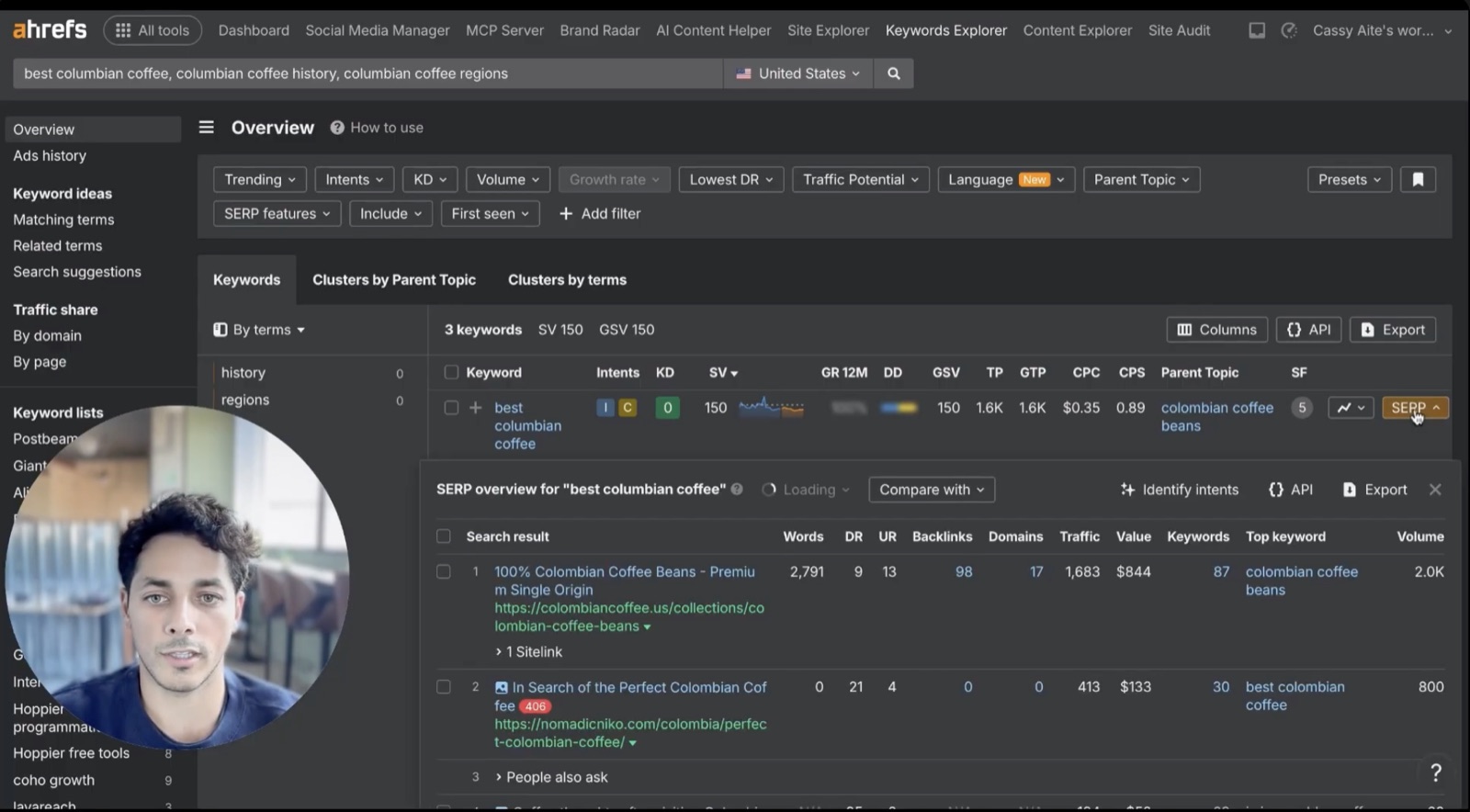Switch to Clusters by Parent Topic tab
1470x812 pixels.
point(394,280)
